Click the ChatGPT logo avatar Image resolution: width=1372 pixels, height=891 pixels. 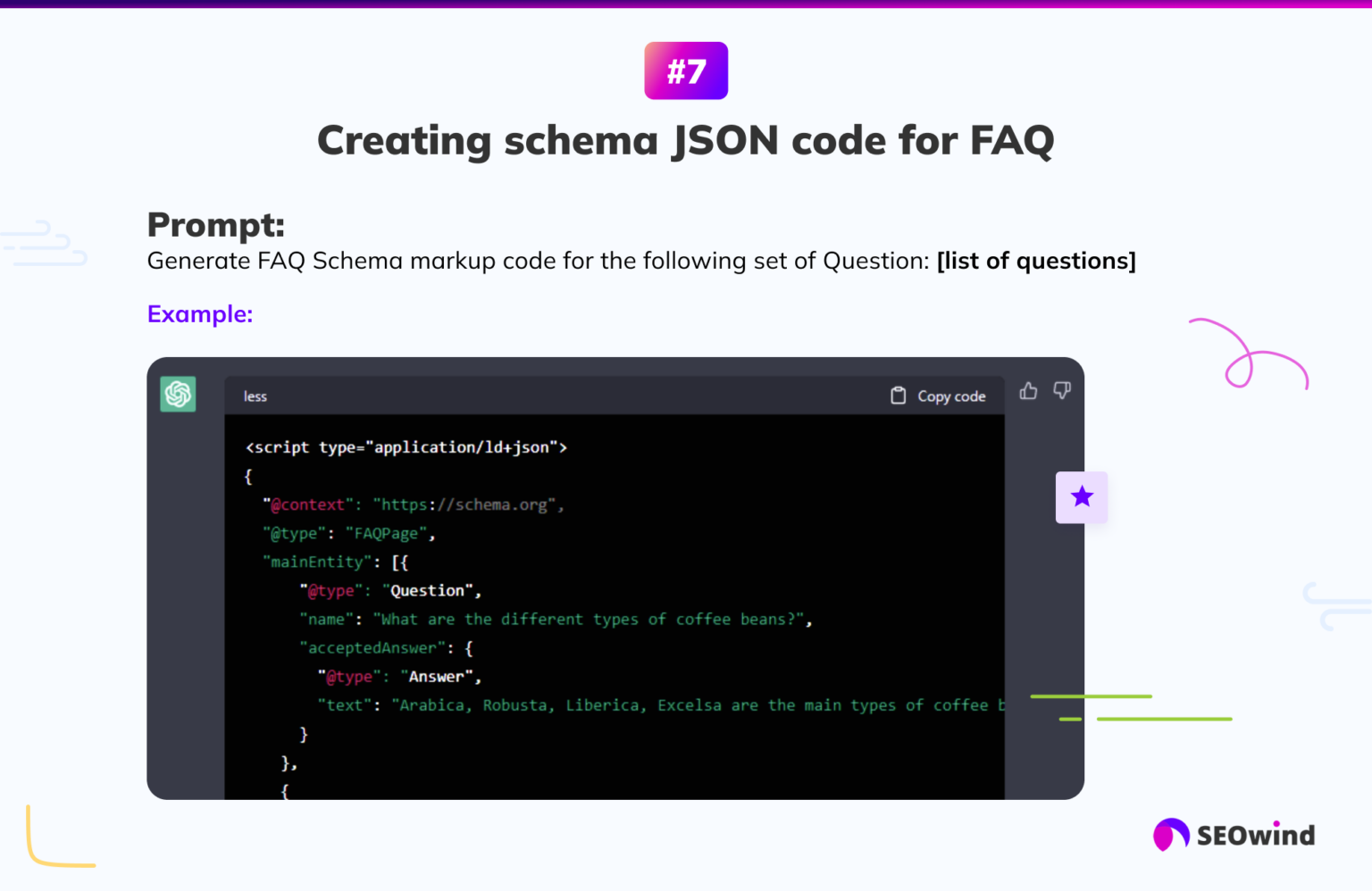(178, 394)
